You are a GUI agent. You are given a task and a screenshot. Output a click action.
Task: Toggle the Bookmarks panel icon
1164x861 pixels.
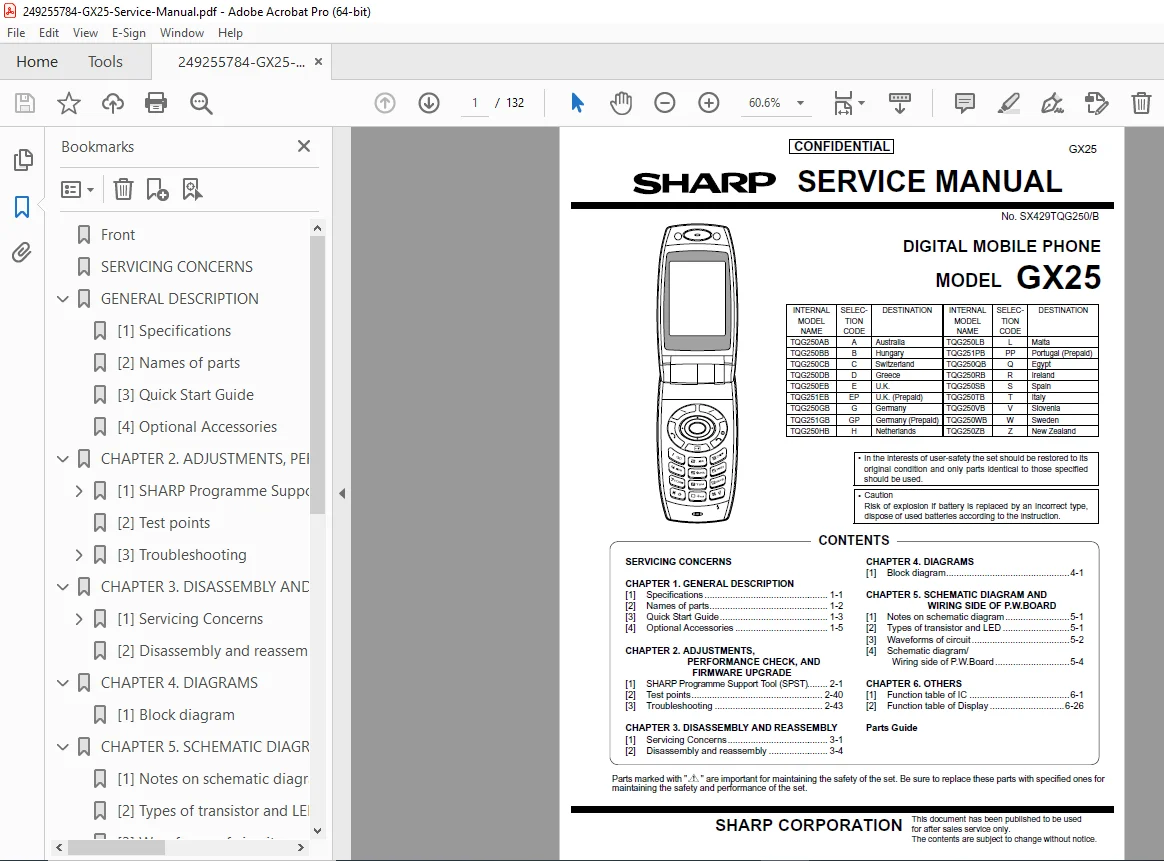pyautogui.click(x=22, y=206)
